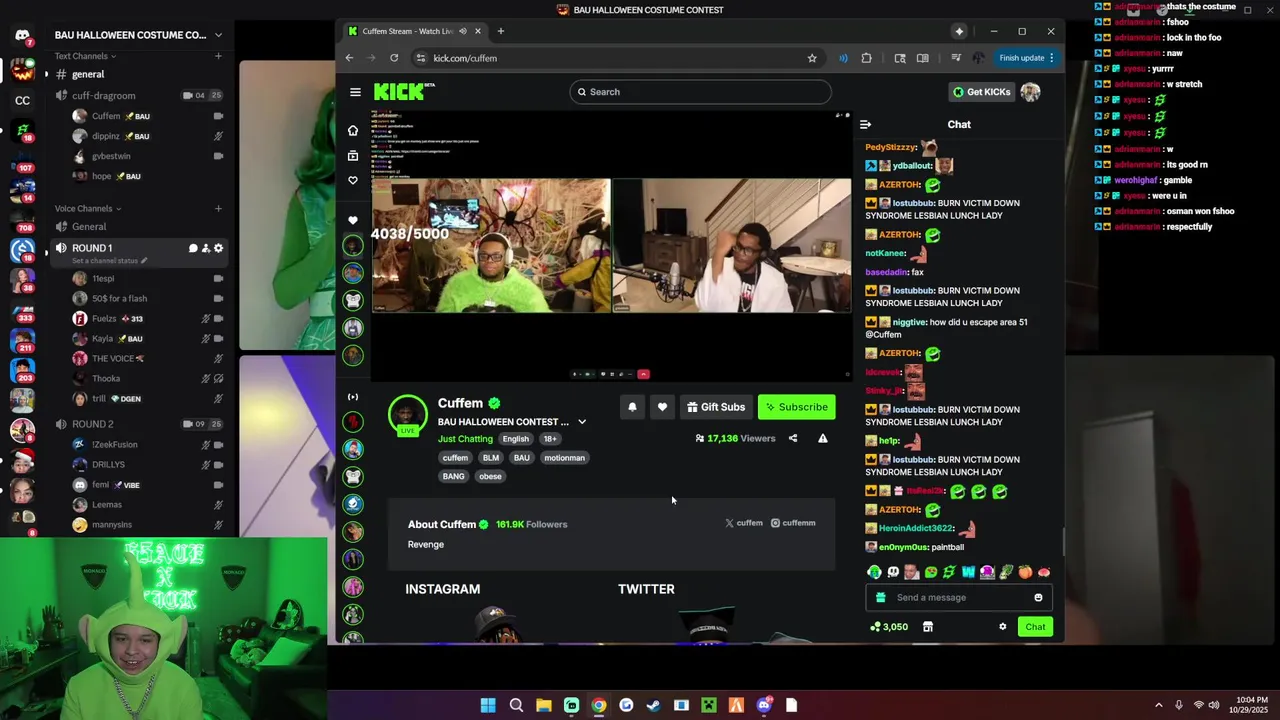Open the cuffemm Instagram link
The height and width of the screenshot is (720, 1280).
click(x=793, y=523)
